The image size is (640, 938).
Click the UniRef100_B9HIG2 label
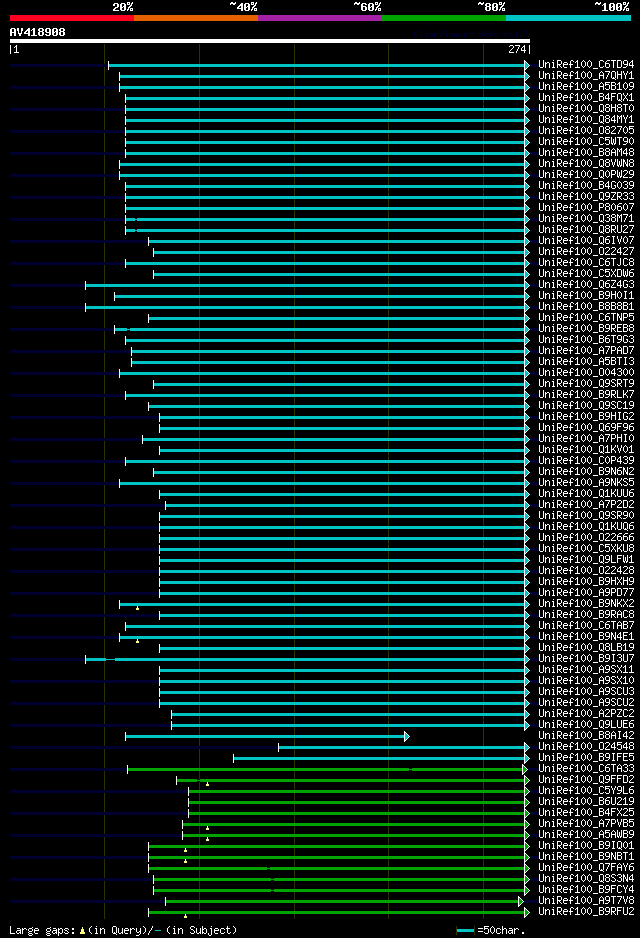click(586, 416)
